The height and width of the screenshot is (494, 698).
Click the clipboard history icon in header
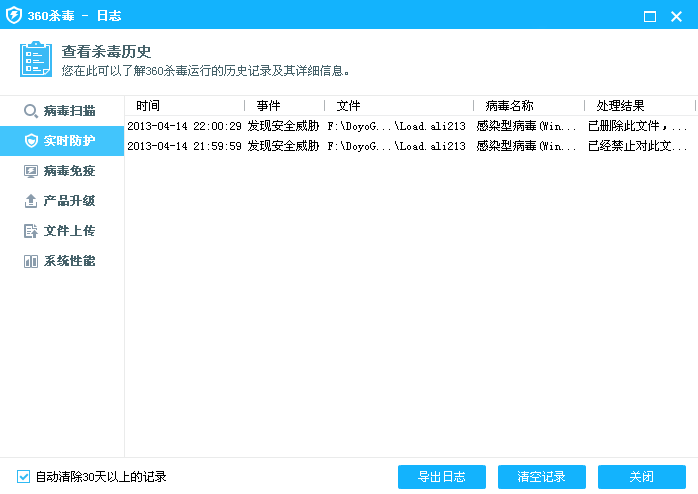click(36, 59)
